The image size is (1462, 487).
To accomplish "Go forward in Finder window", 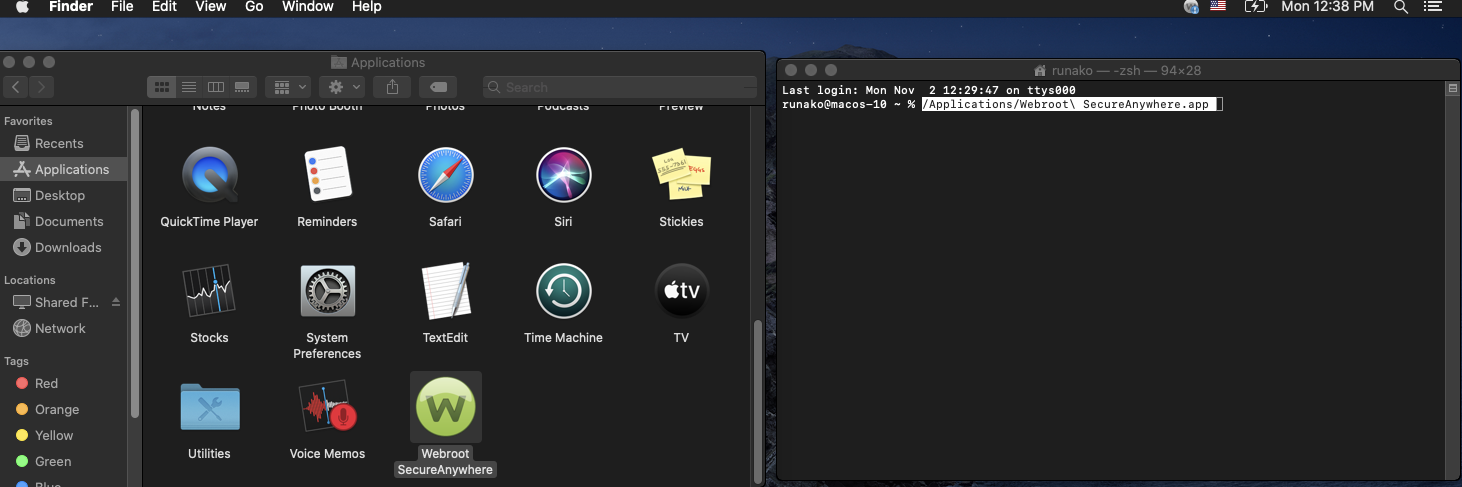I will click(41, 87).
